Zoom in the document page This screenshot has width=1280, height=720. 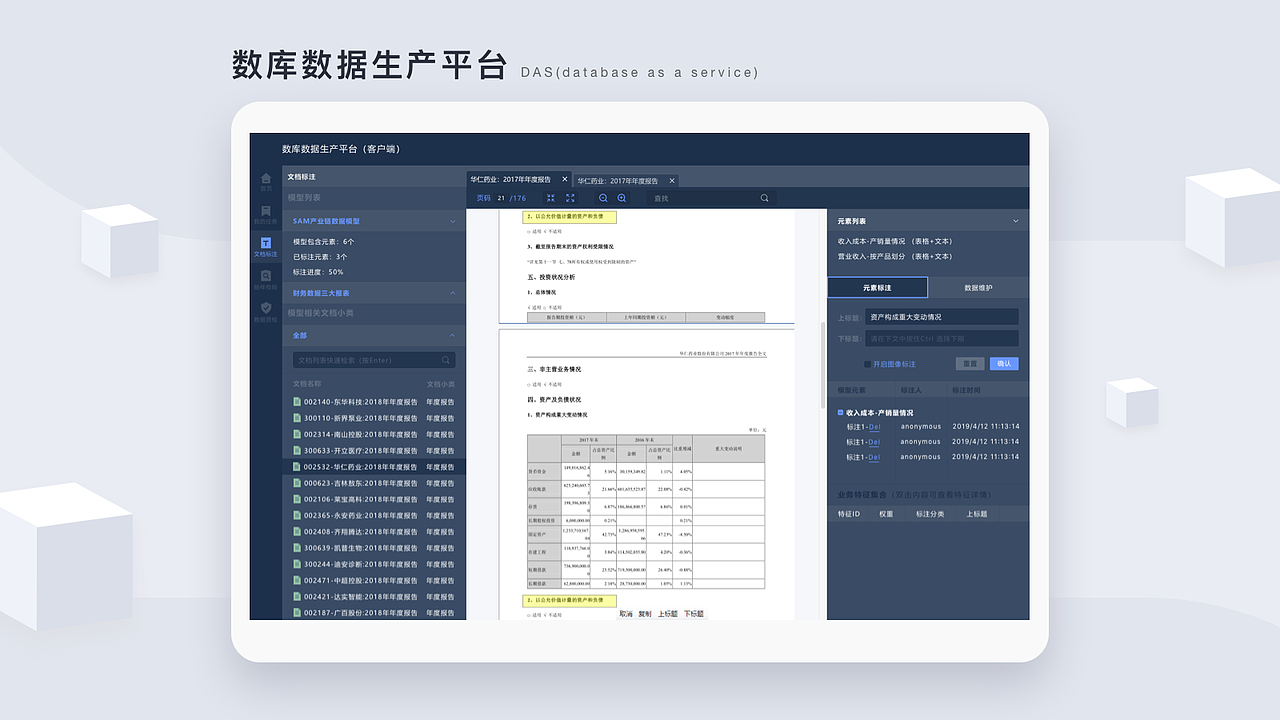tap(622, 198)
